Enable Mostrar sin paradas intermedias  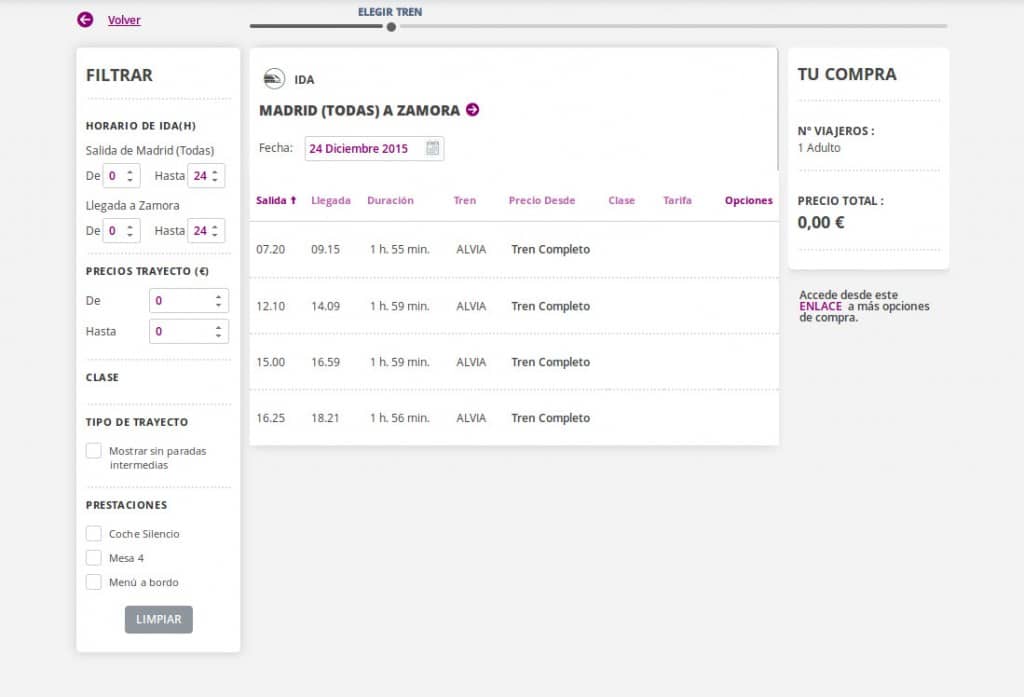94,451
